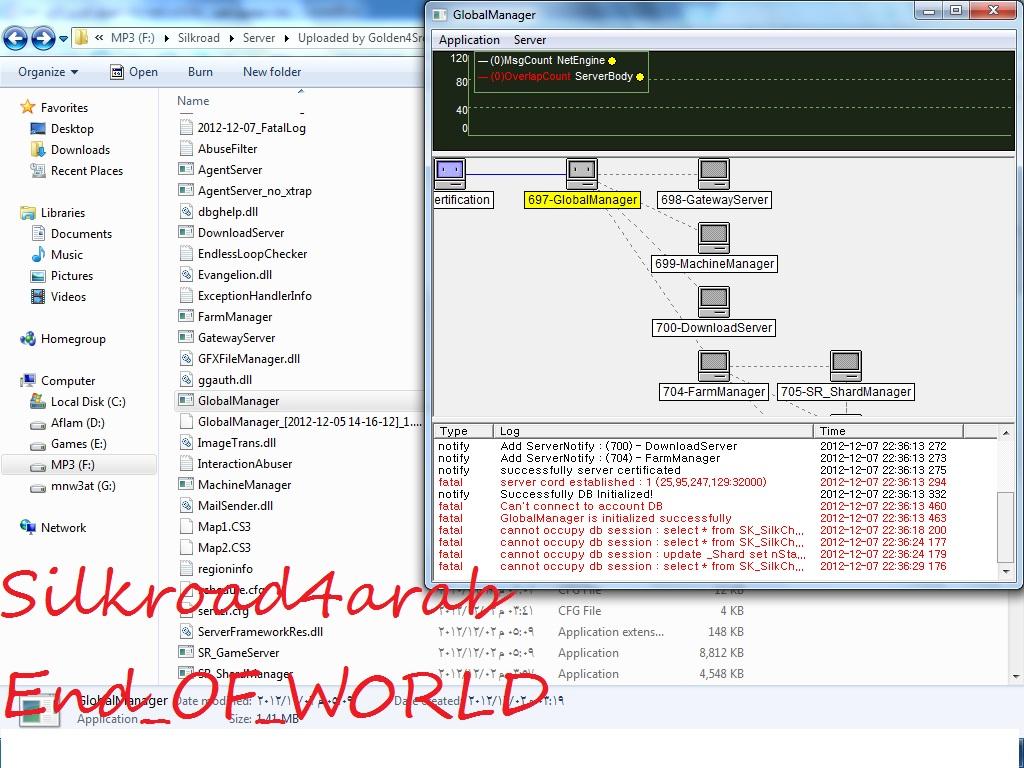Select the Aflam (D:) drive
This screenshot has height=768, width=1024.
tap(78, 423)
